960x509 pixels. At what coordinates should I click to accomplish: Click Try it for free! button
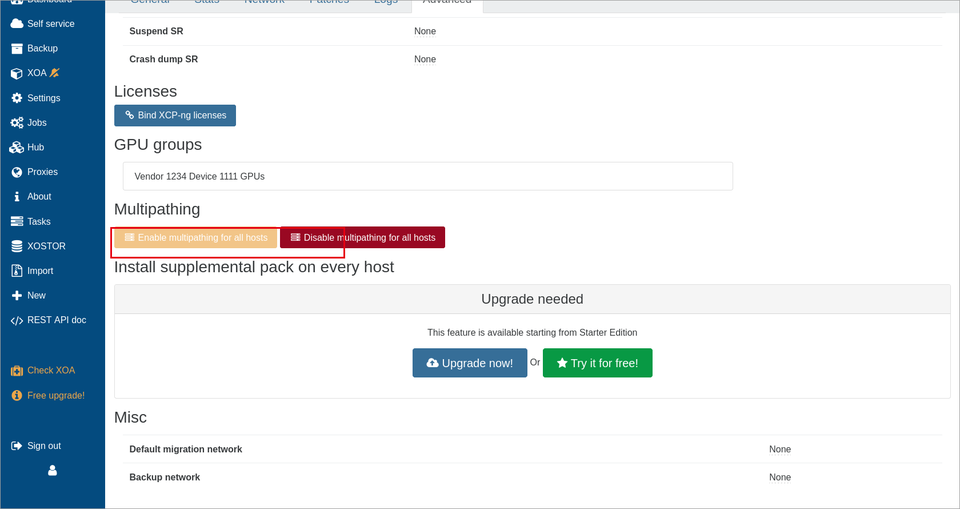point(598,363)
